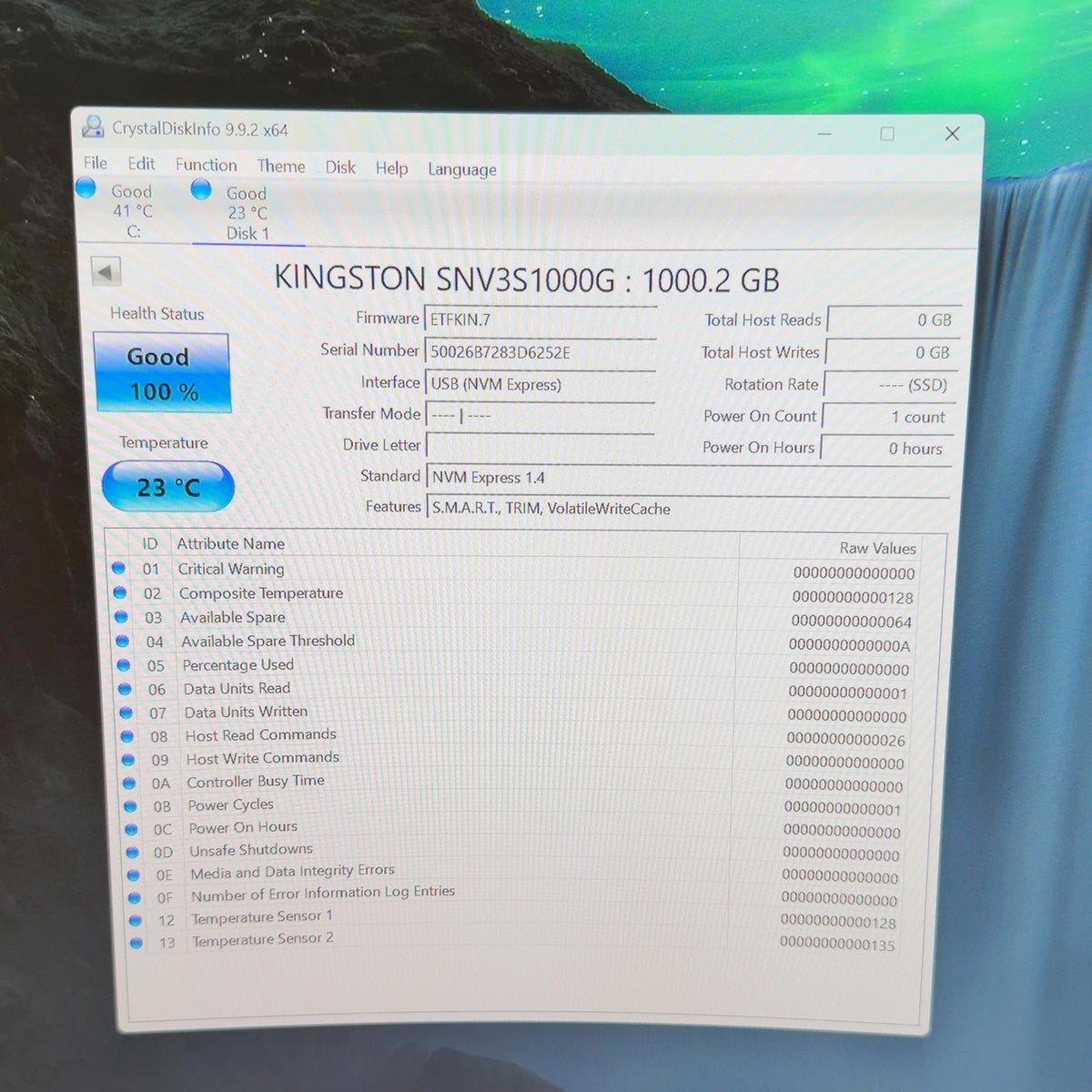Image resolution: width=1092 pixels, height=1092 pixels.
Task: Click the empty Drive Letter field
Action: pyautogui.click(x=541, y=446)
